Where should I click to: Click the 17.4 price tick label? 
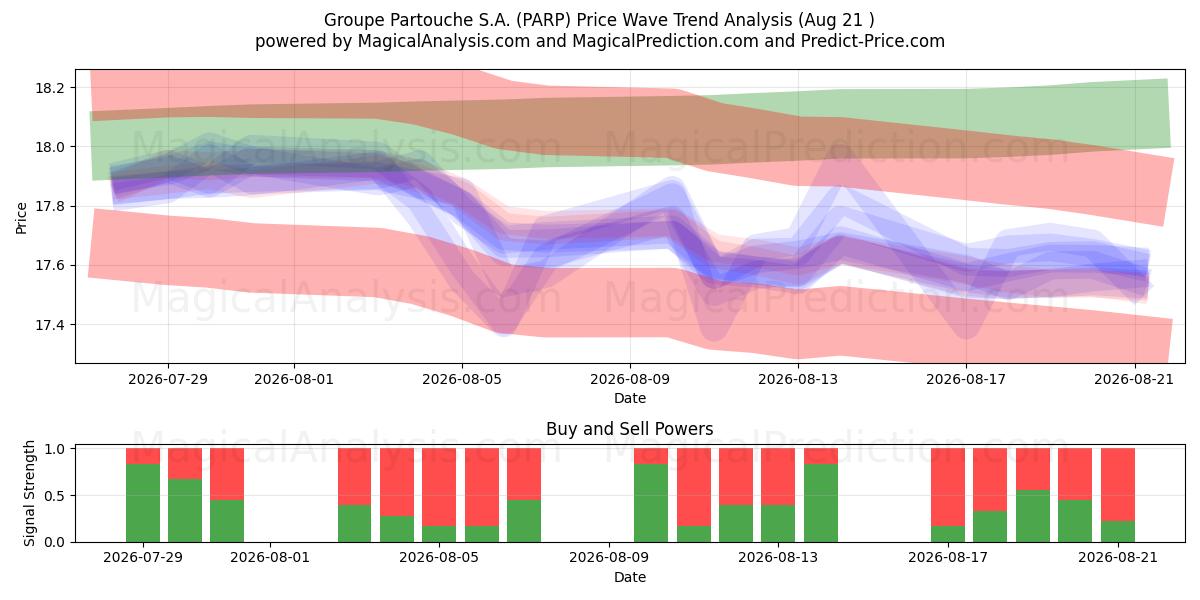tap(50, 325)
